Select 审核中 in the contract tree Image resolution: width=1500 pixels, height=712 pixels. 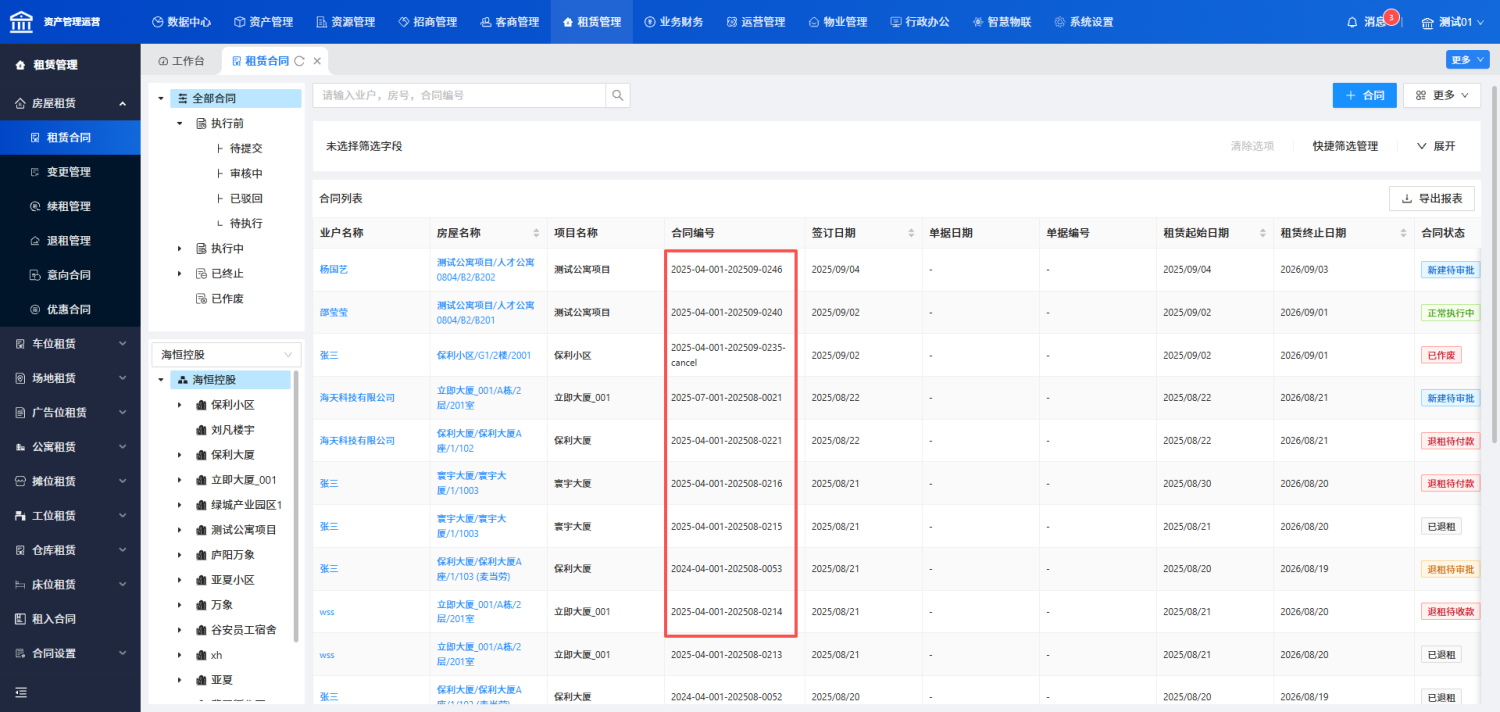coord(246,173)
